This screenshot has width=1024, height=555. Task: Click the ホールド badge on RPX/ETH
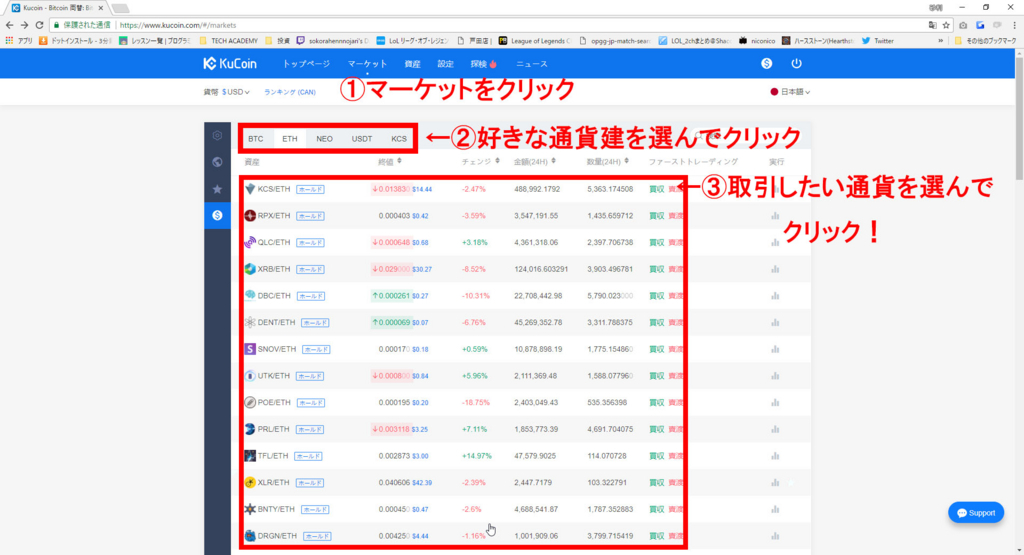tap(310, 216)
